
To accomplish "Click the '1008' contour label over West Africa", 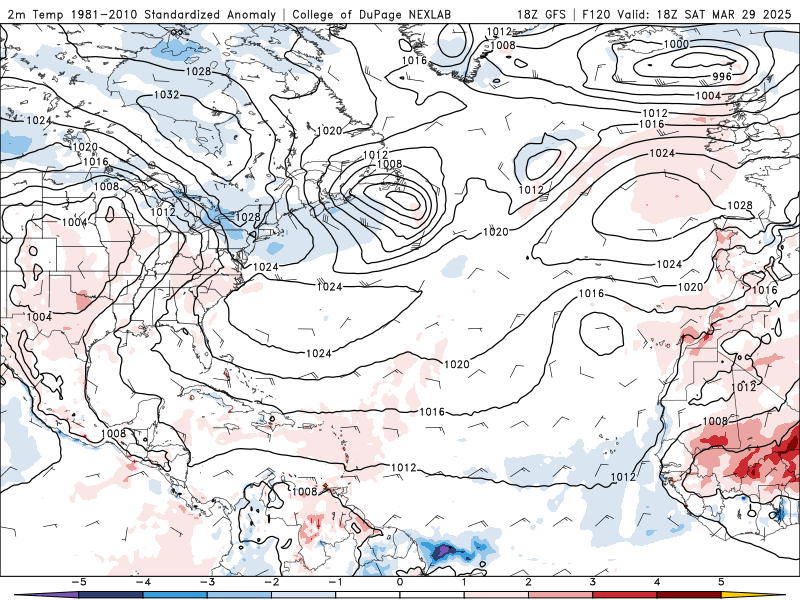I will point(715,421).
